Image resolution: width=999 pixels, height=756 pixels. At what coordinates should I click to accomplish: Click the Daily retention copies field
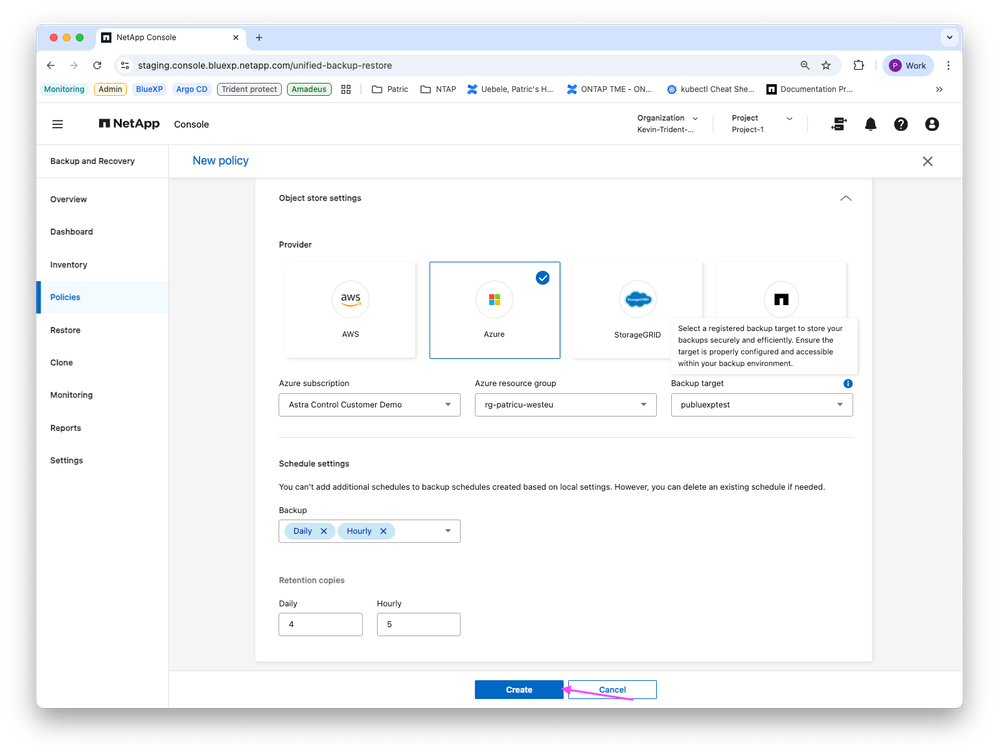(x=320, y=625)
